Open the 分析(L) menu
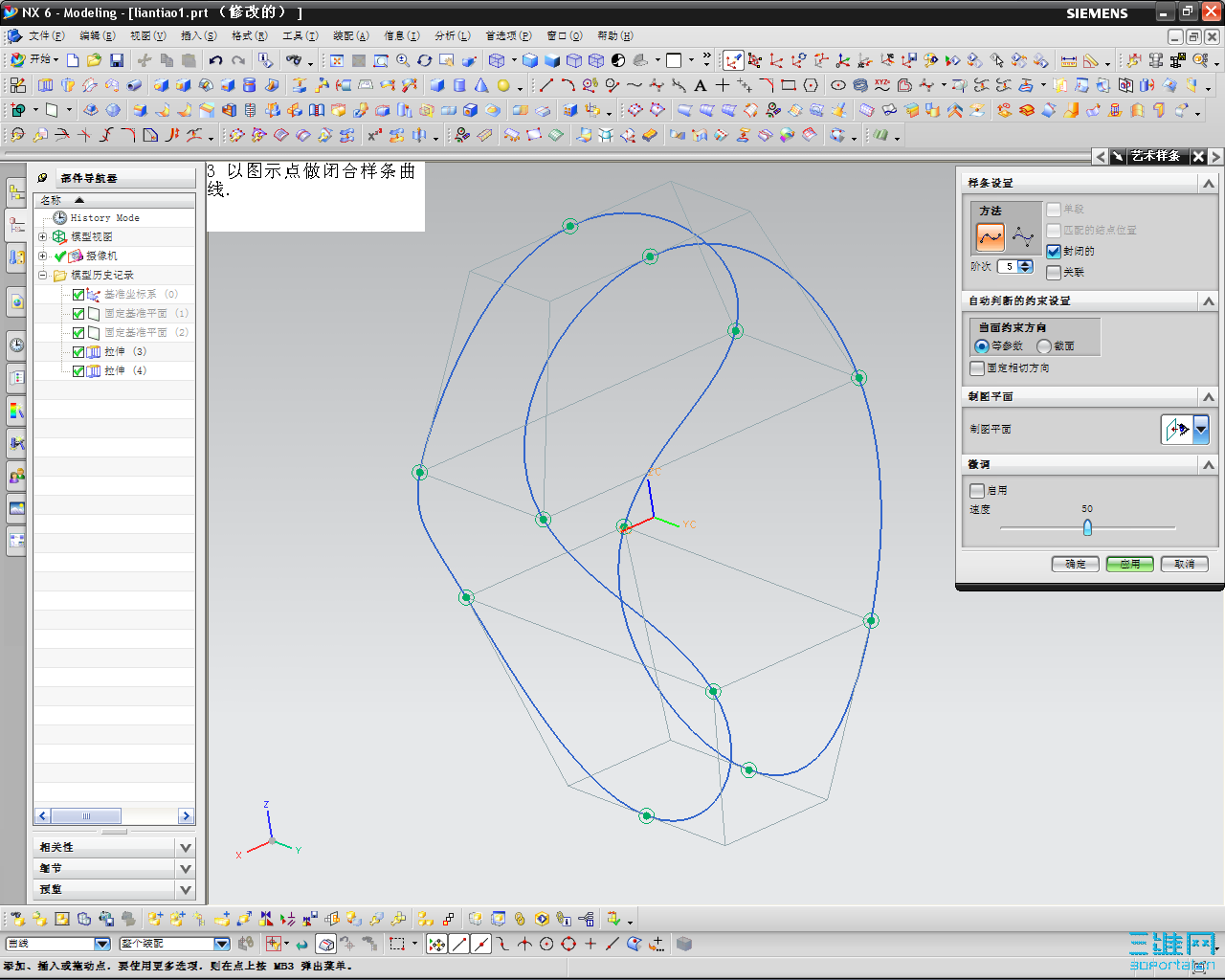This screenshot has width=1225, height=980. 452,35
